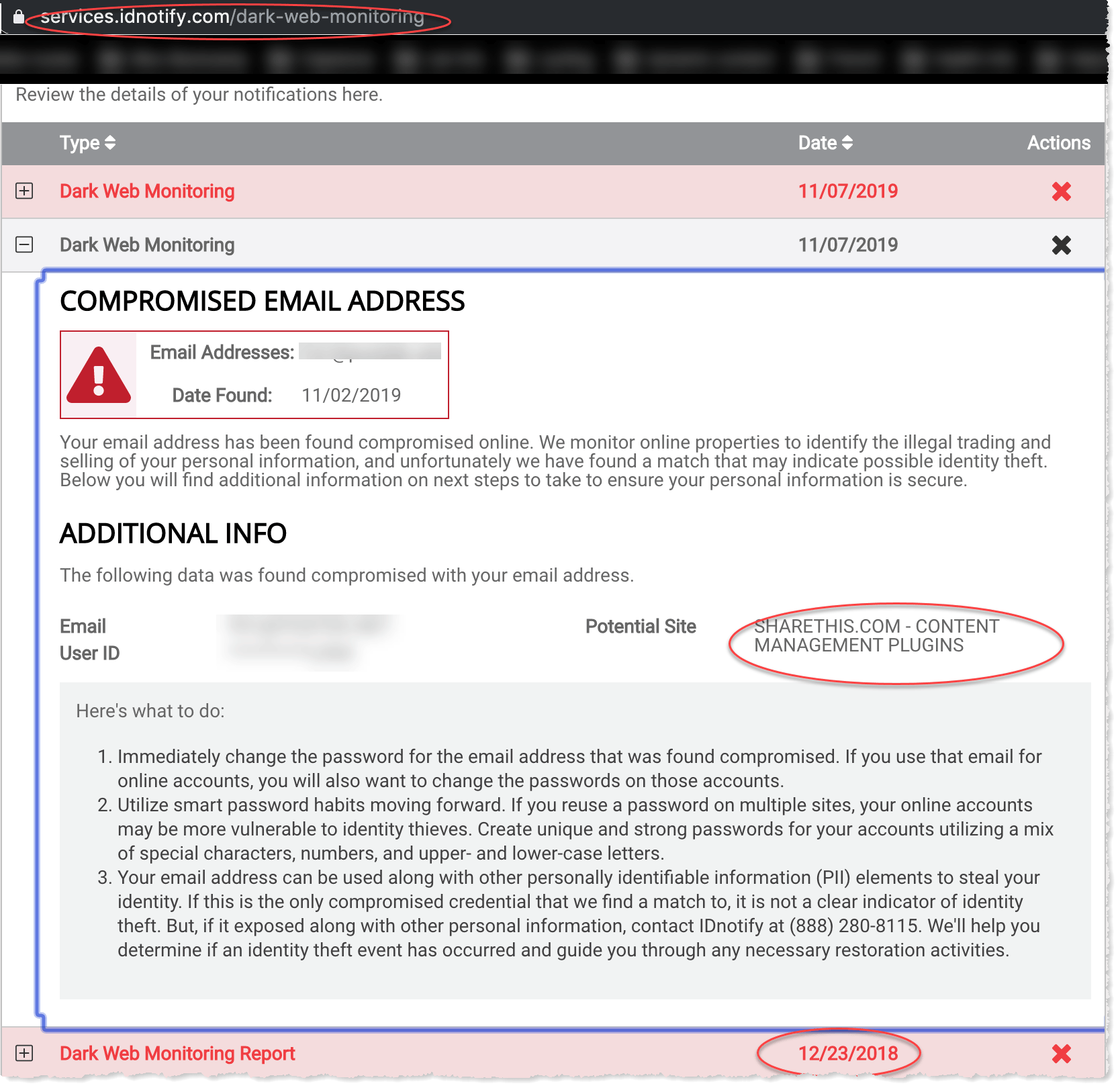Delete the Dark Web Monitoring Report notification
1120x1088 pixels.
pyautogui.click(x=1061, y=1054)
